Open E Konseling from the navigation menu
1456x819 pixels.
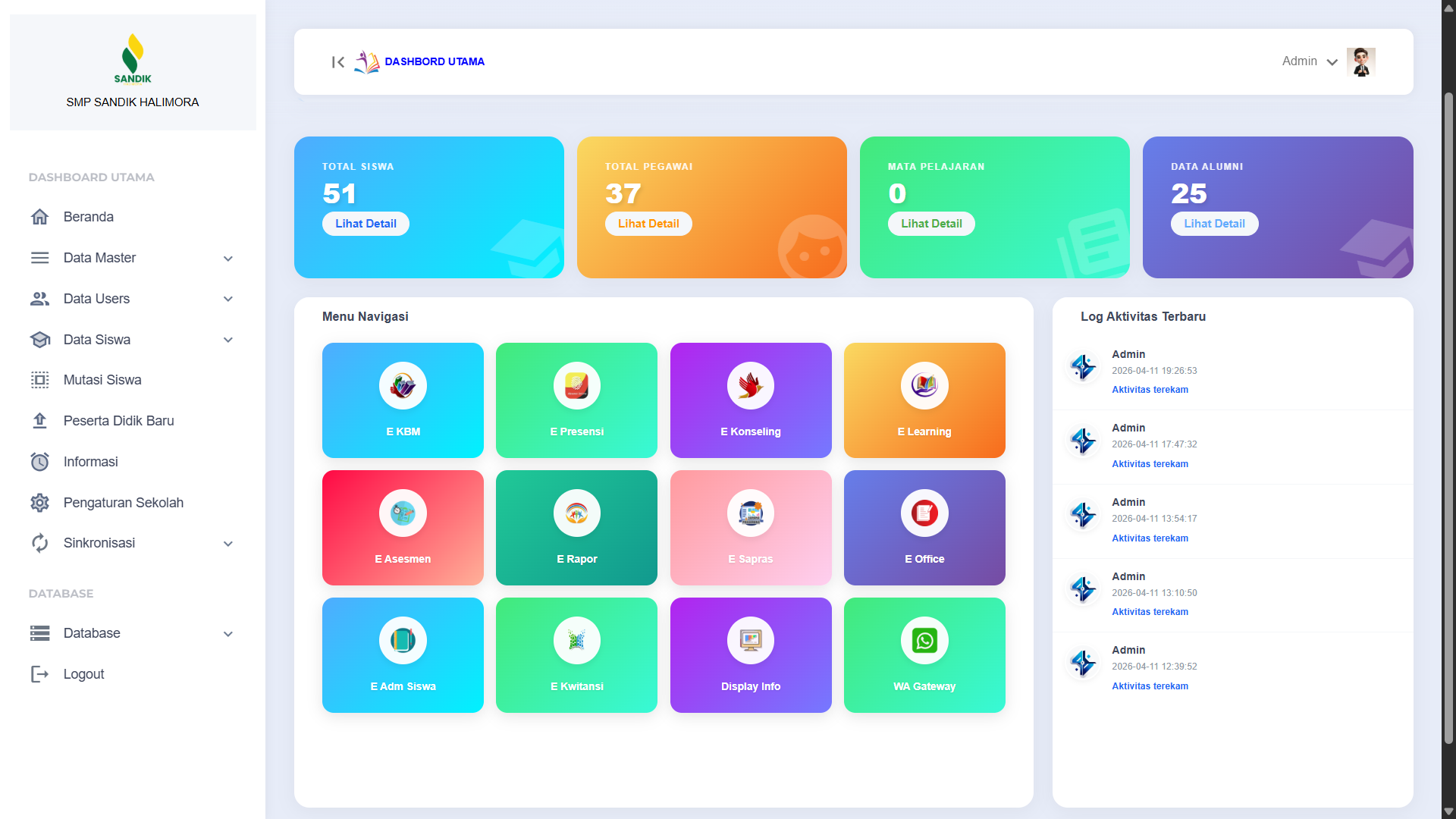[750, 385]
